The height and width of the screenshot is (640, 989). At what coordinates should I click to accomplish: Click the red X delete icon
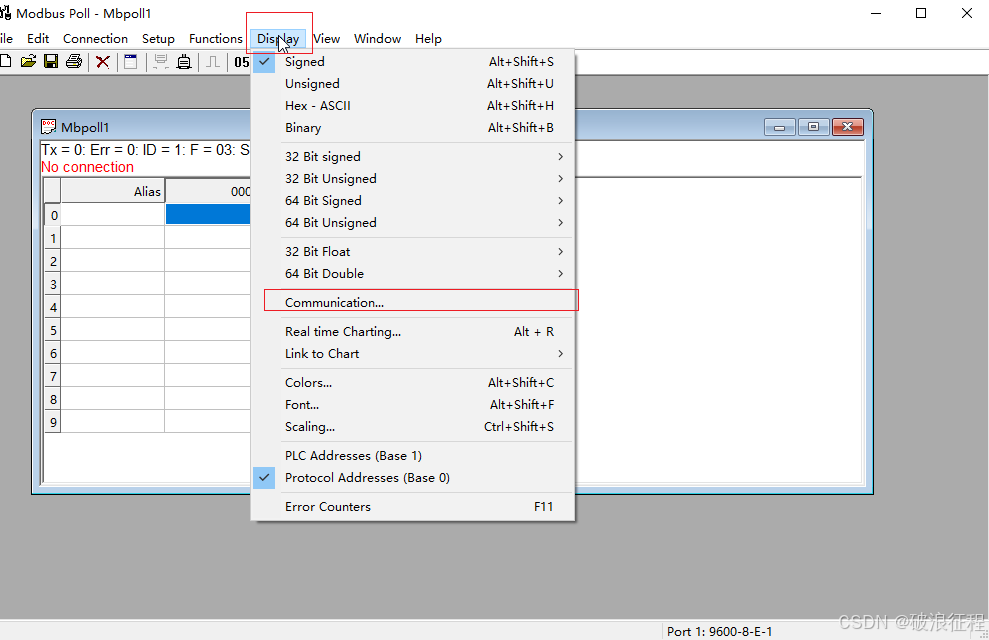(x=103, y=62)
